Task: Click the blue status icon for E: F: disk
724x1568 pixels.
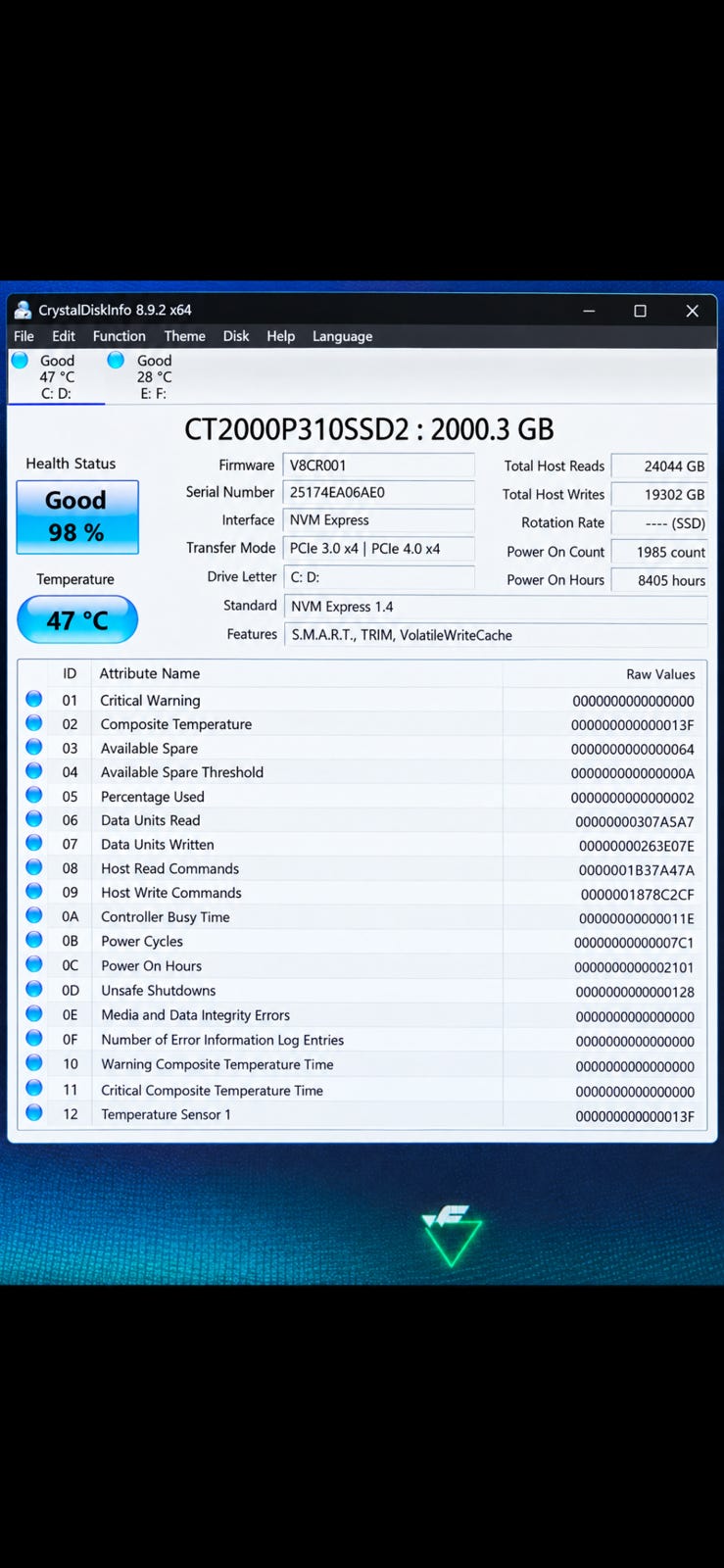Action: click(x=116, y=360)
